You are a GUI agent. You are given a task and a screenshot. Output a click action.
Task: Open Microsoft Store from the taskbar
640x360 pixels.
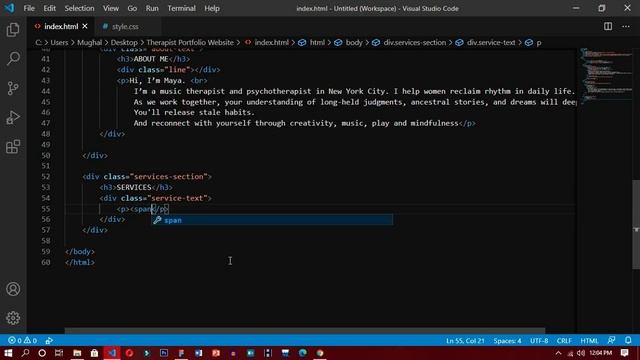pos(94,353)
